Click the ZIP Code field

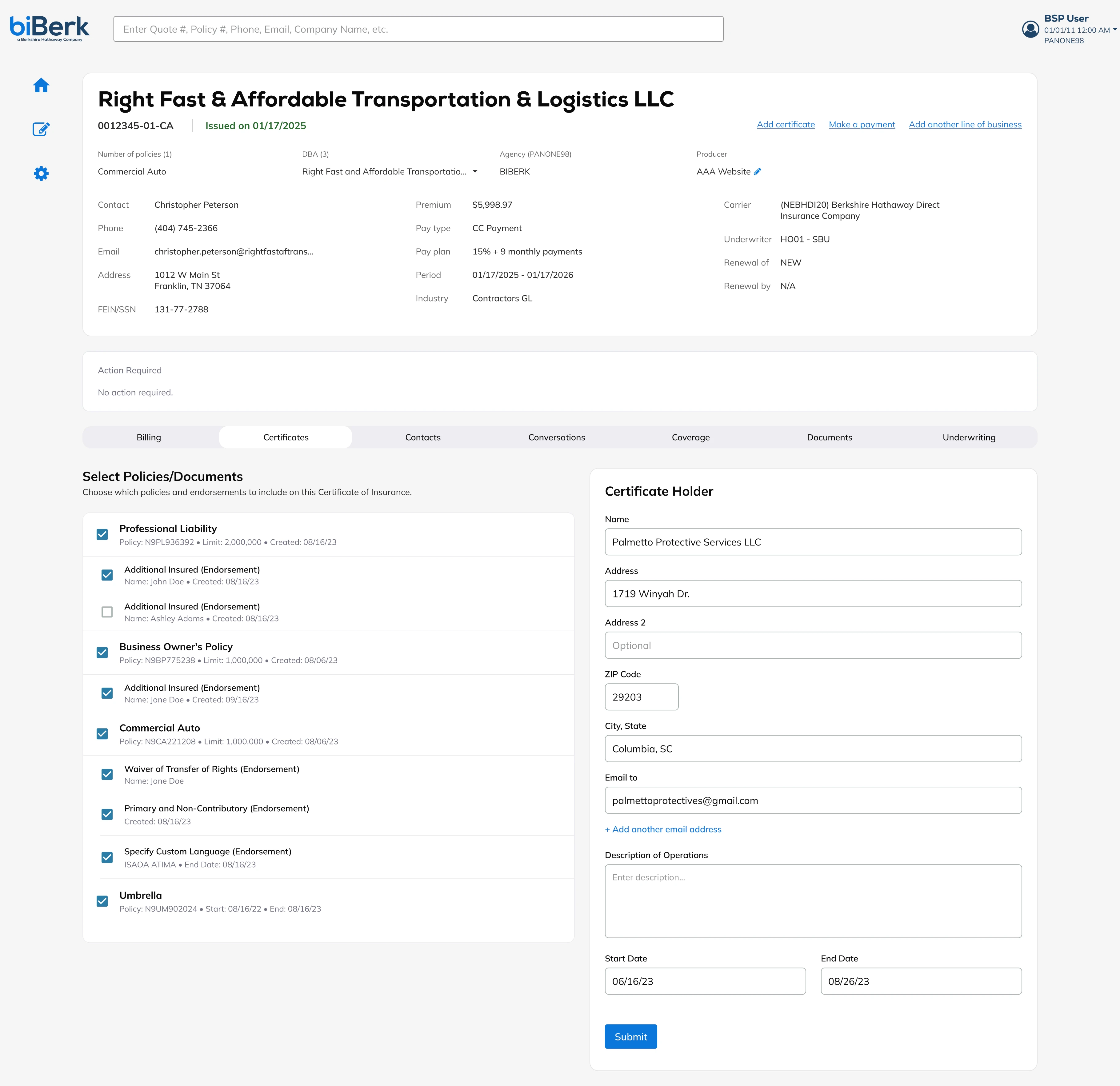tap(642, 697)
